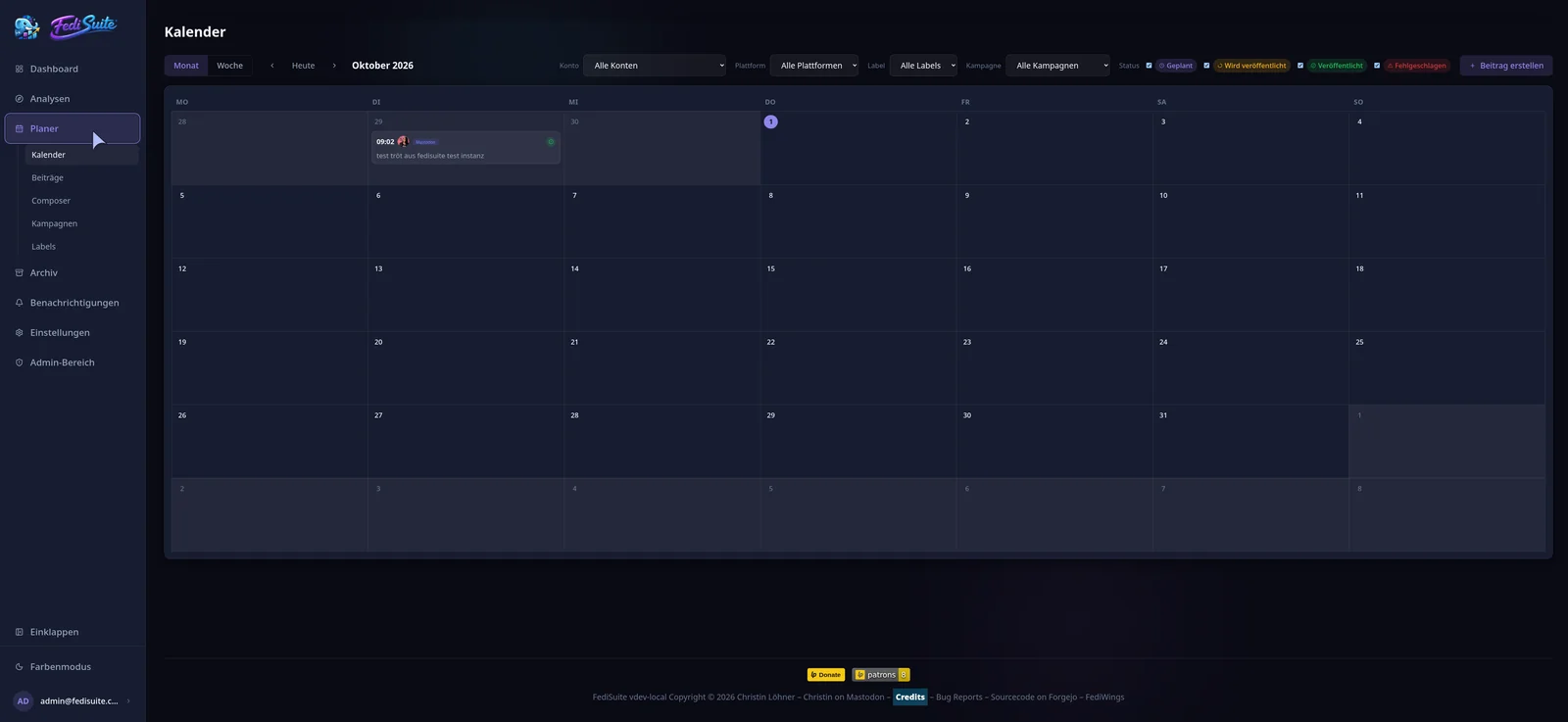Click the Admin-Bereich shield icon
Image resolution: width=1568 pixels, height=722 pixels.
point(19,362)
